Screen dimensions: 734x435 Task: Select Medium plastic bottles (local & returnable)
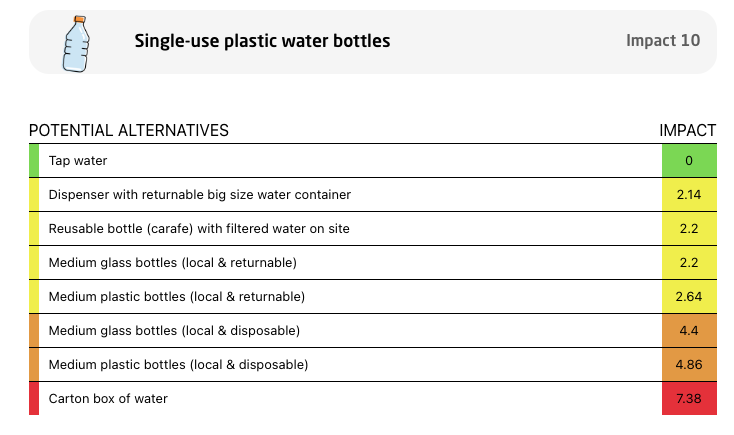(x=177, y=296)
